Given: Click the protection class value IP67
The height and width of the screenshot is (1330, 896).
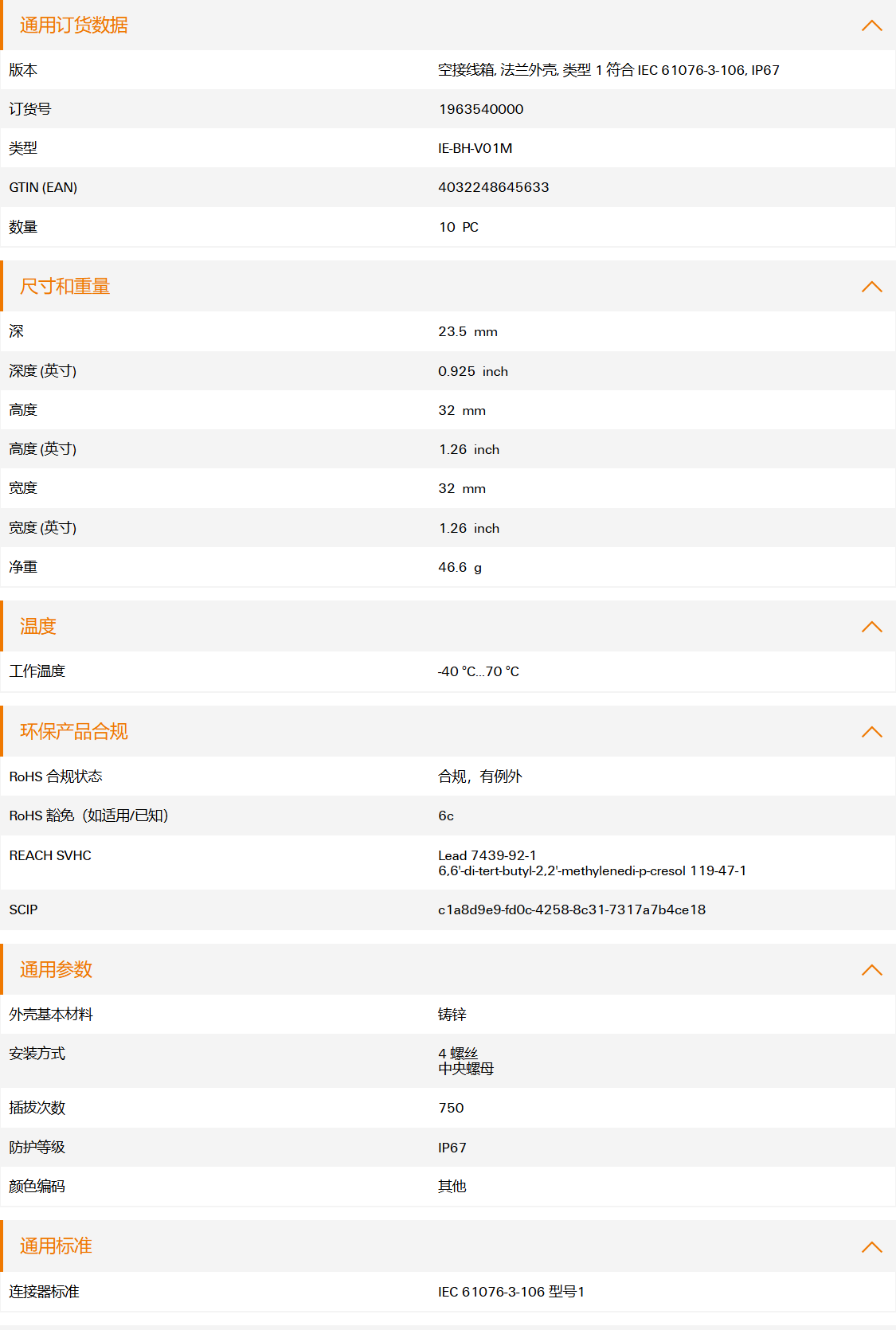Looking at the screenshot, I should (452, 1148).
